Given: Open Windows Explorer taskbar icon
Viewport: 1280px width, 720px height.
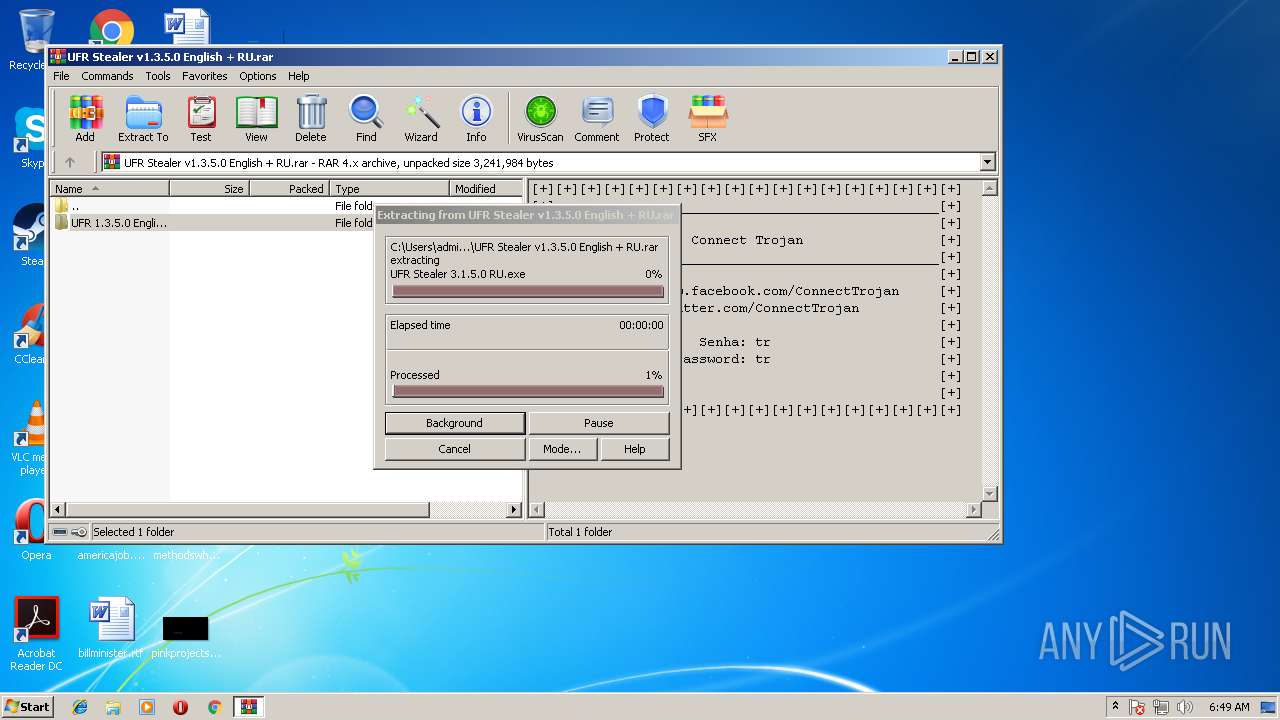Looking at the screenshot, I should 113,707.
